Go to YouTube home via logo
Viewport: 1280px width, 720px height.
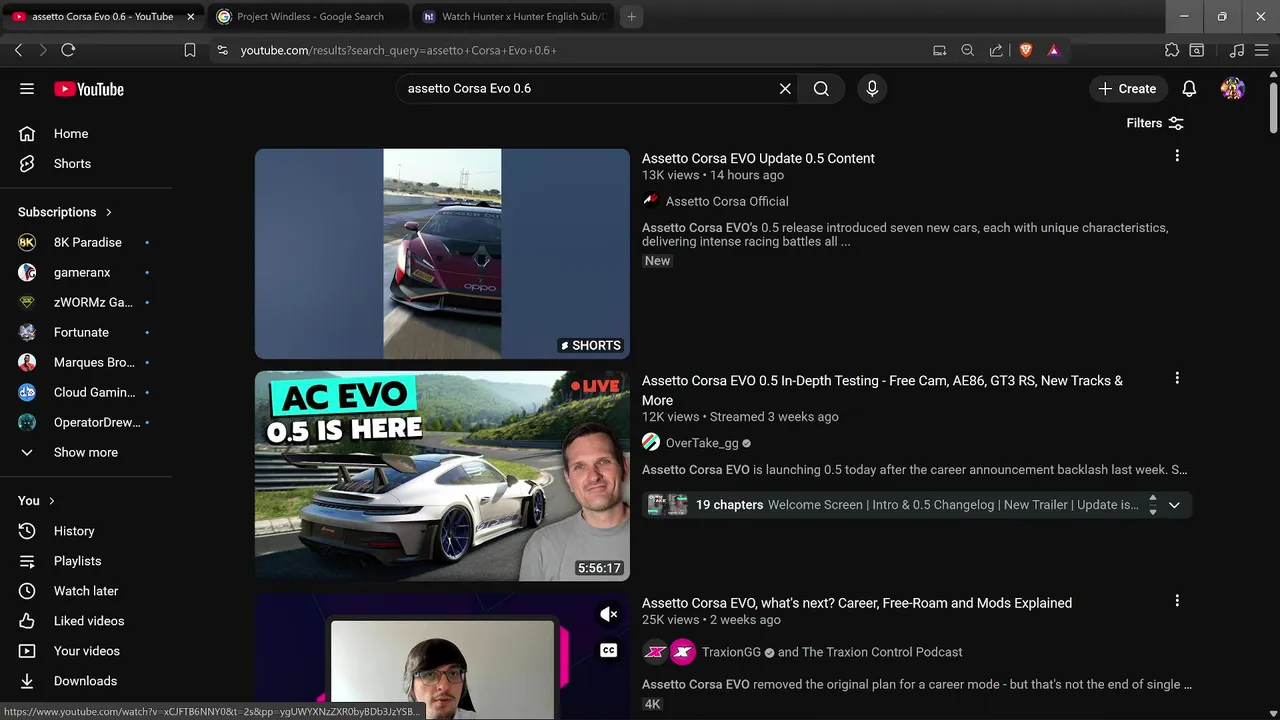[89, 89]
